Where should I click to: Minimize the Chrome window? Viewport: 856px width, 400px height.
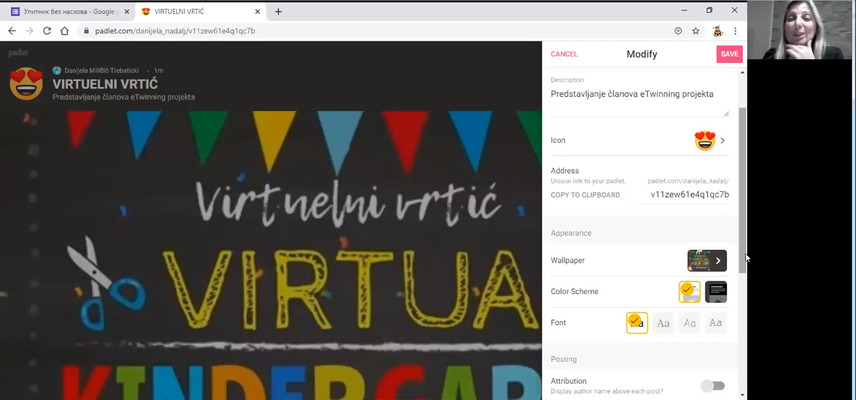click(x=685, y=10)
